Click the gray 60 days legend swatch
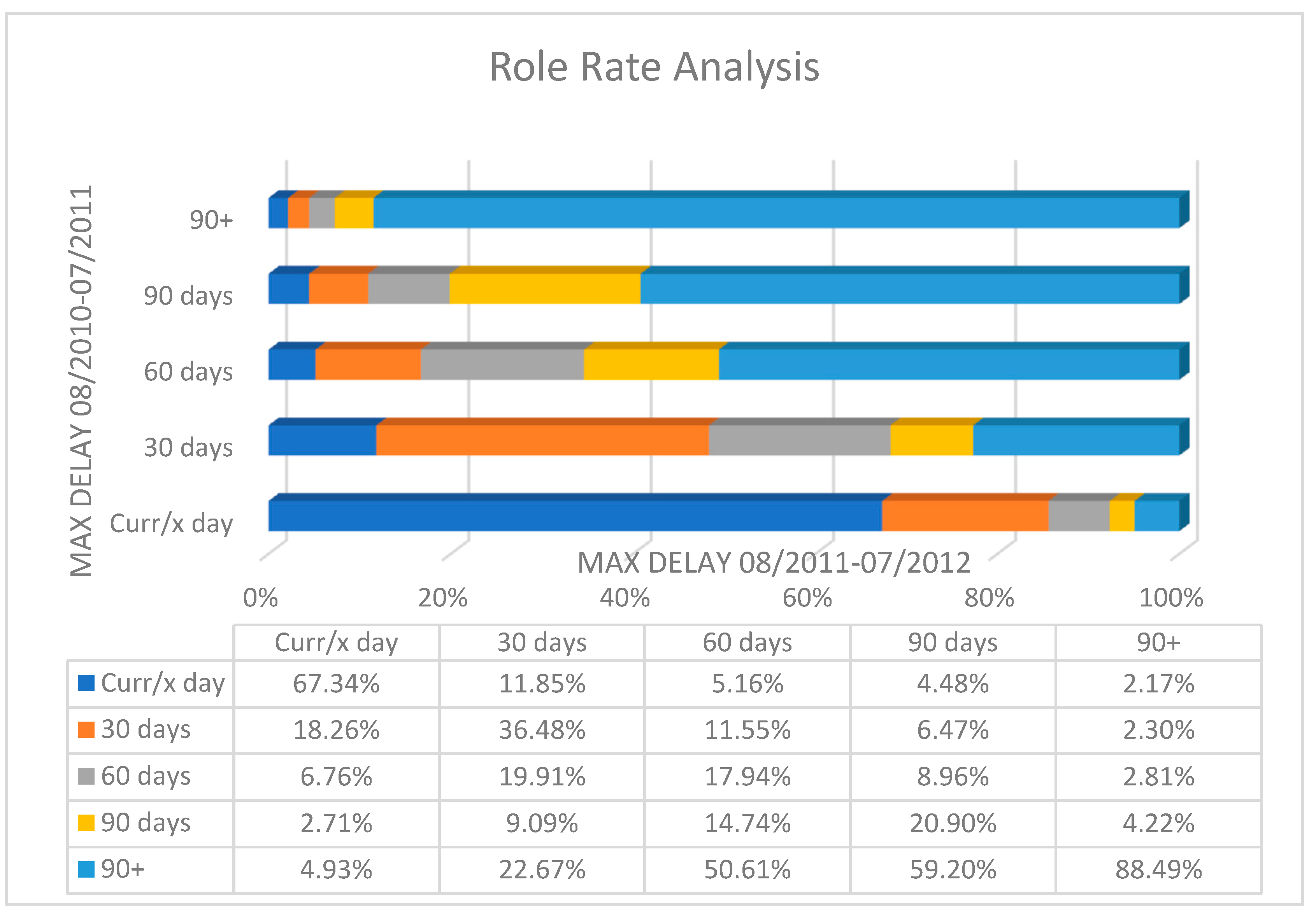Screen dimensions: 1316x913 86,776
